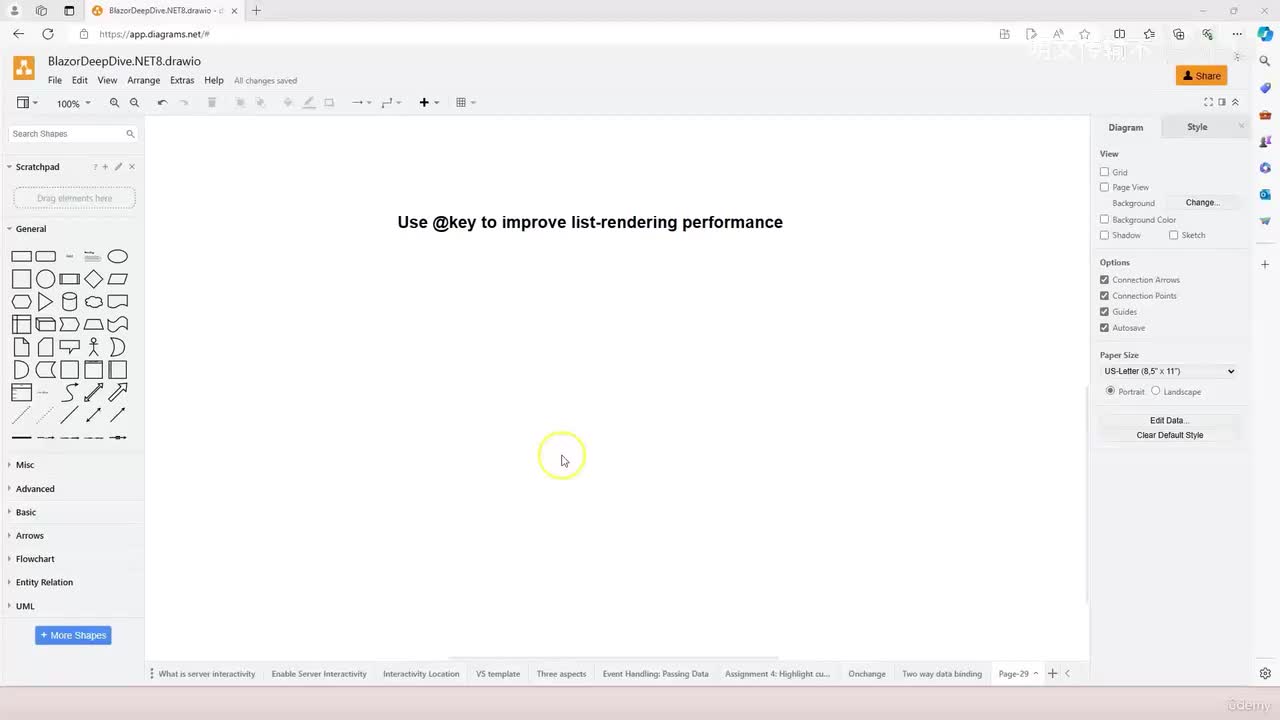The height and width of the screenshot is (720, 1280).
Task: Open the insert plus dropdown
Action: click(x=428, y=102)
